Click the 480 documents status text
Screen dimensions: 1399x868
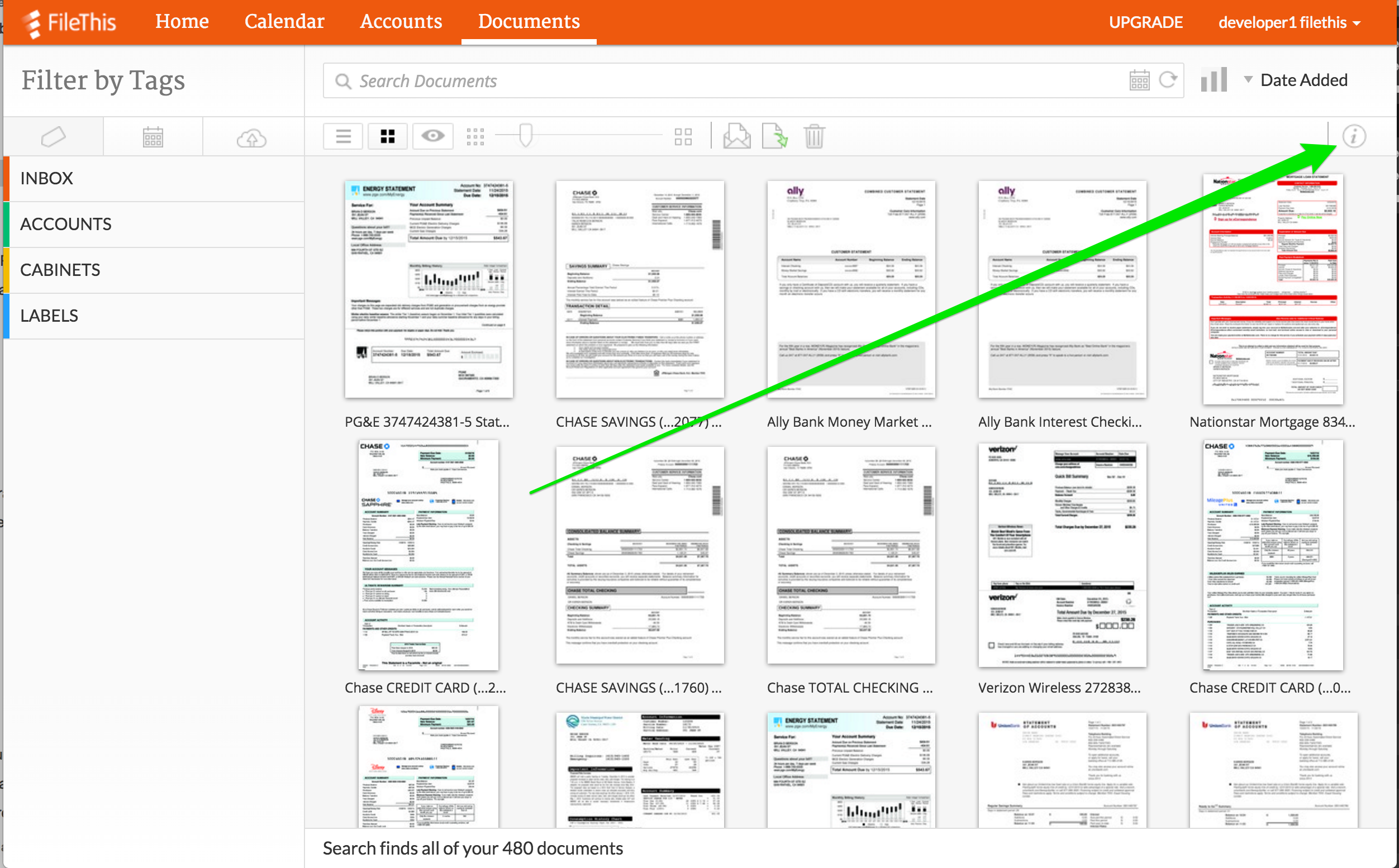[473, 848]
